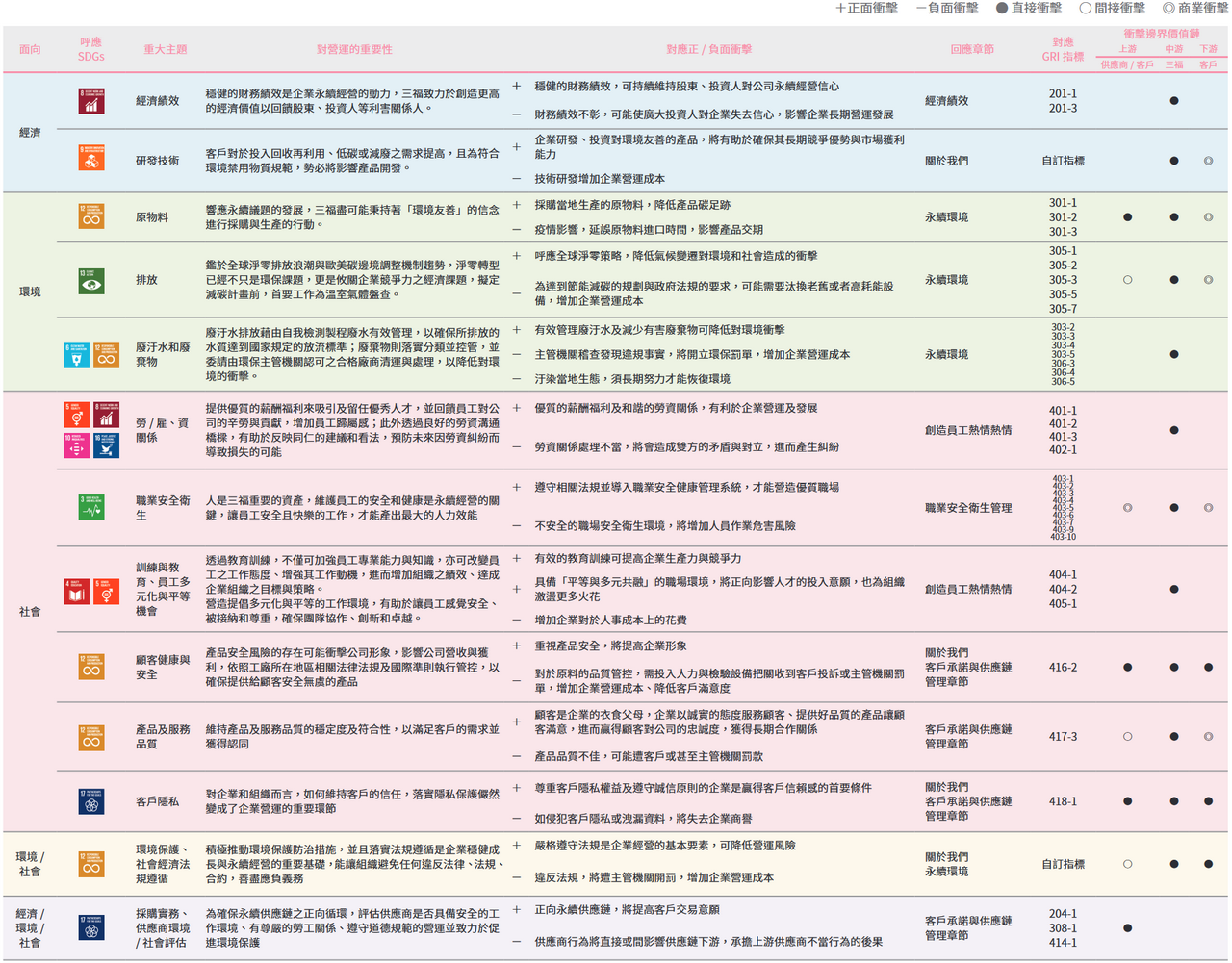Click the chapter 職業安全衛生管理
This screenshot has height=963, width=1232.
coord(968,508)
